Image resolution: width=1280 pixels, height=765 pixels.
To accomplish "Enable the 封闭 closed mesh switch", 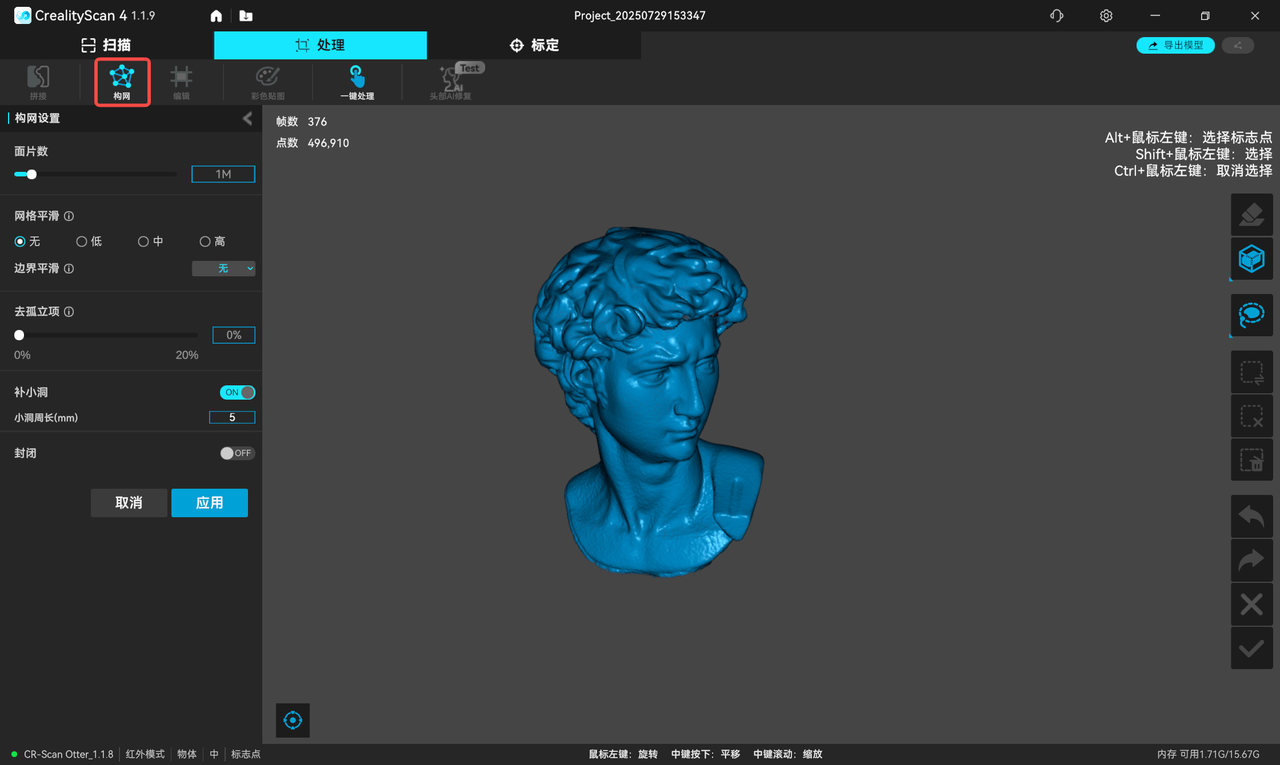I will pyautogui.click(x=237, y=454).
